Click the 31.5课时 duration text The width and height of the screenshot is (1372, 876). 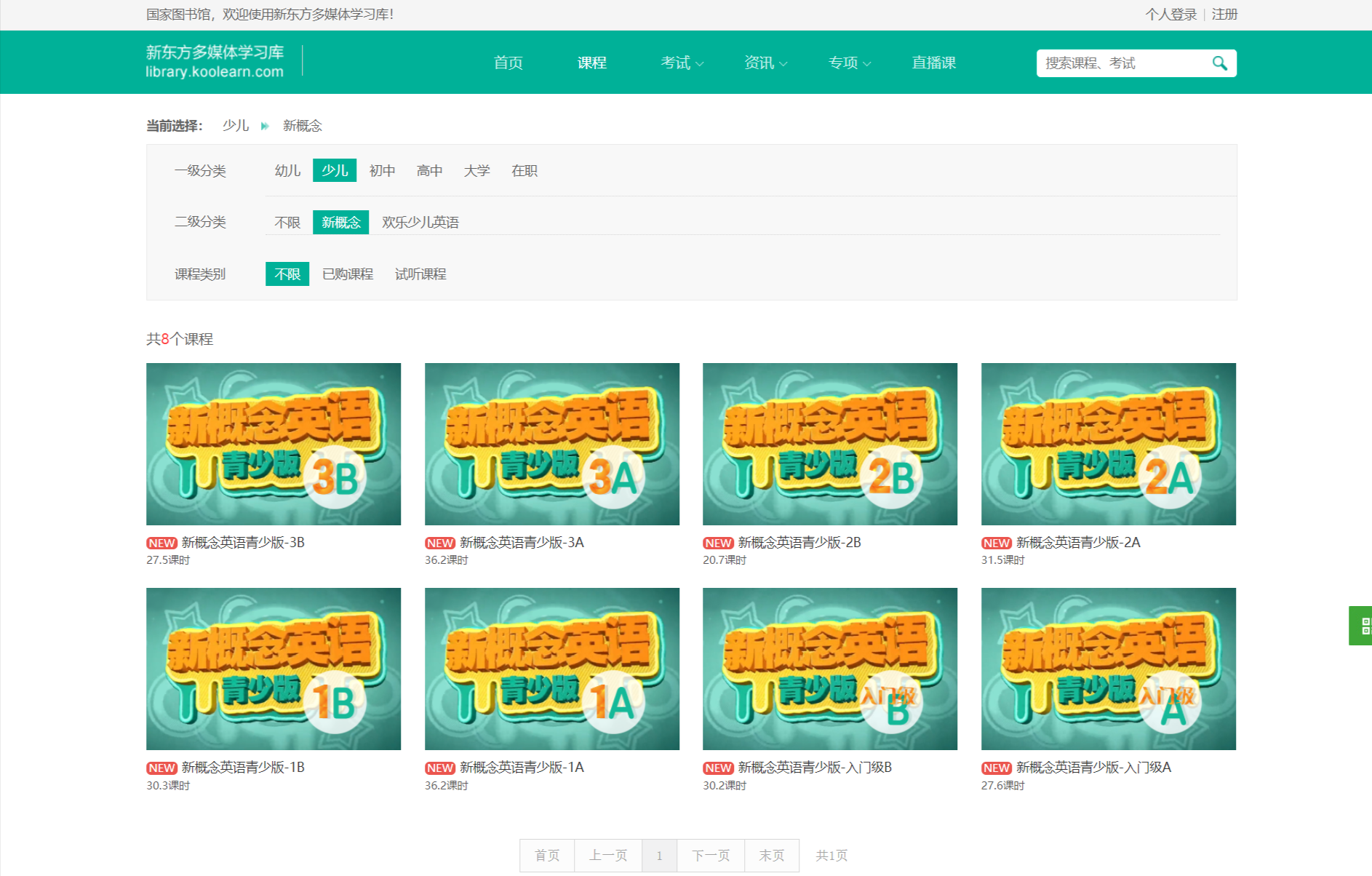1003,560
